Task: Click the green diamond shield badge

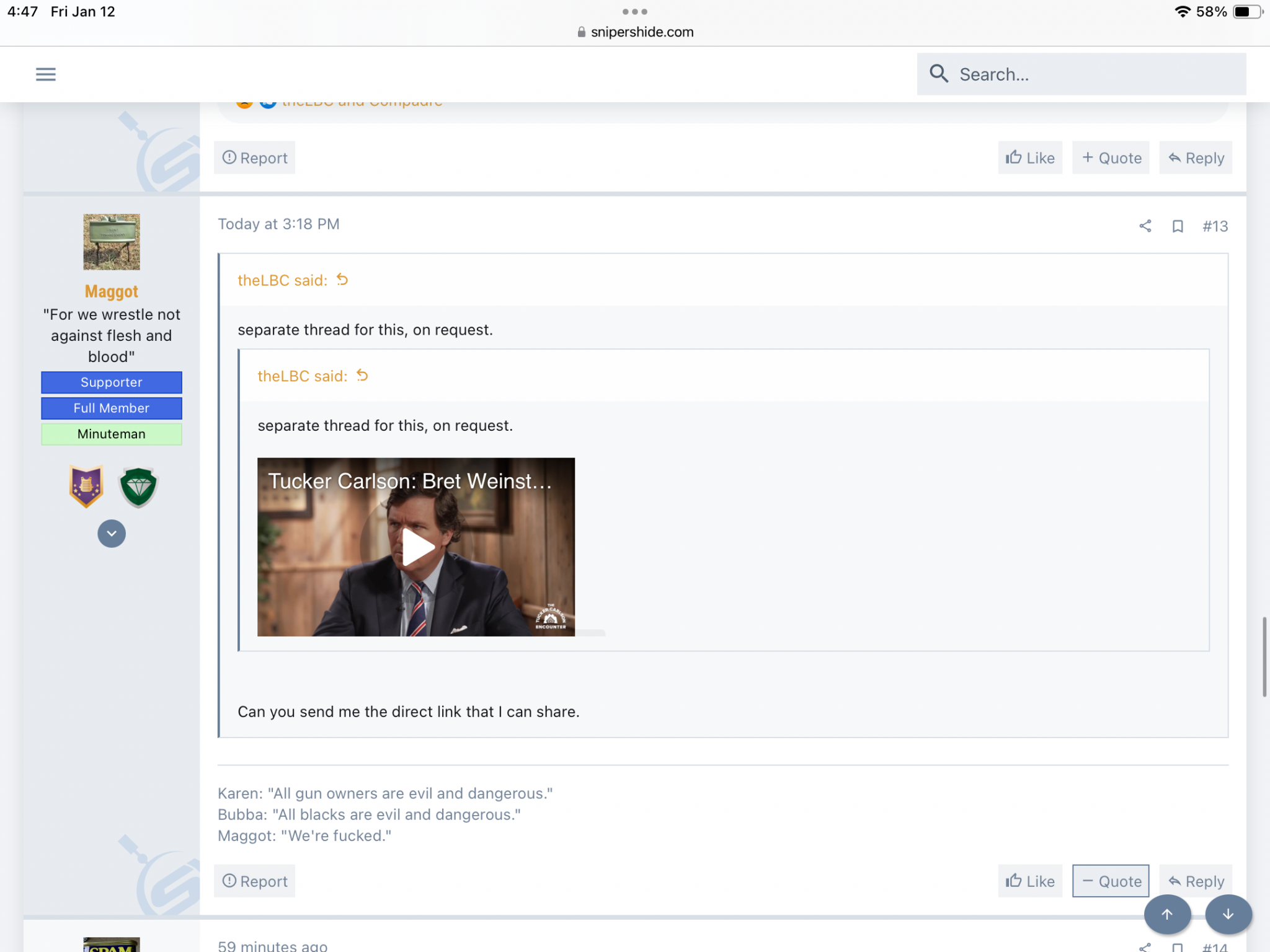Action: coord(138,487)
